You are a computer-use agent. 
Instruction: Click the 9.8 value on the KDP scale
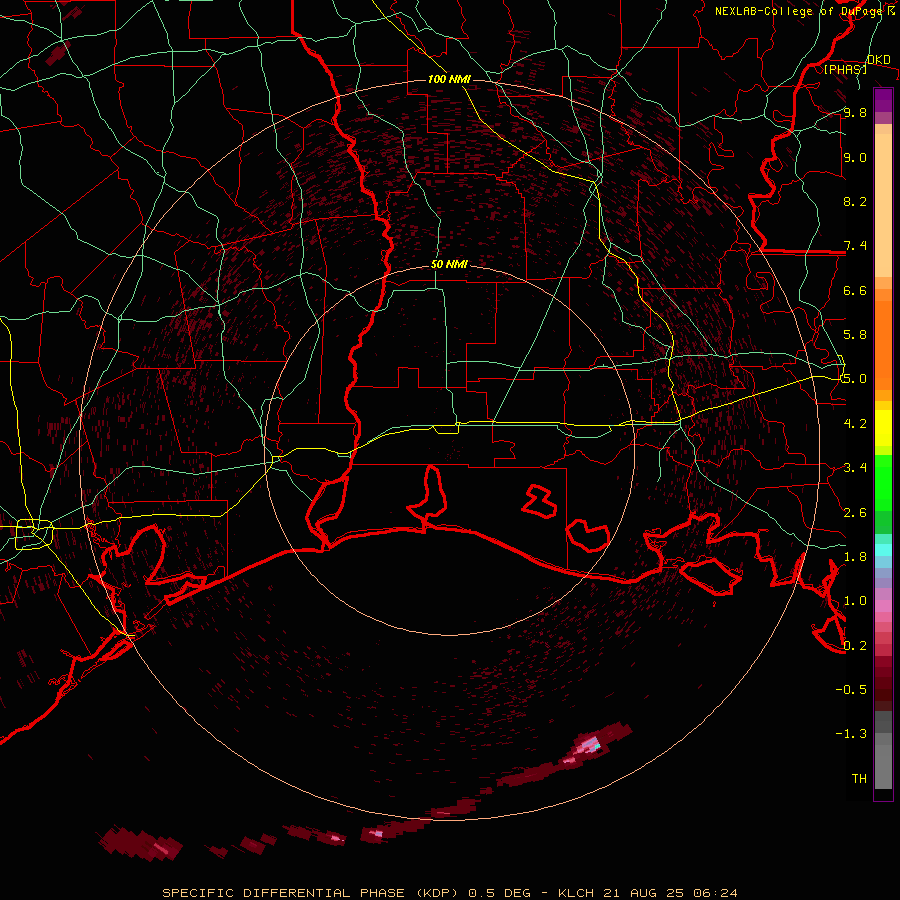click(855, 113)
